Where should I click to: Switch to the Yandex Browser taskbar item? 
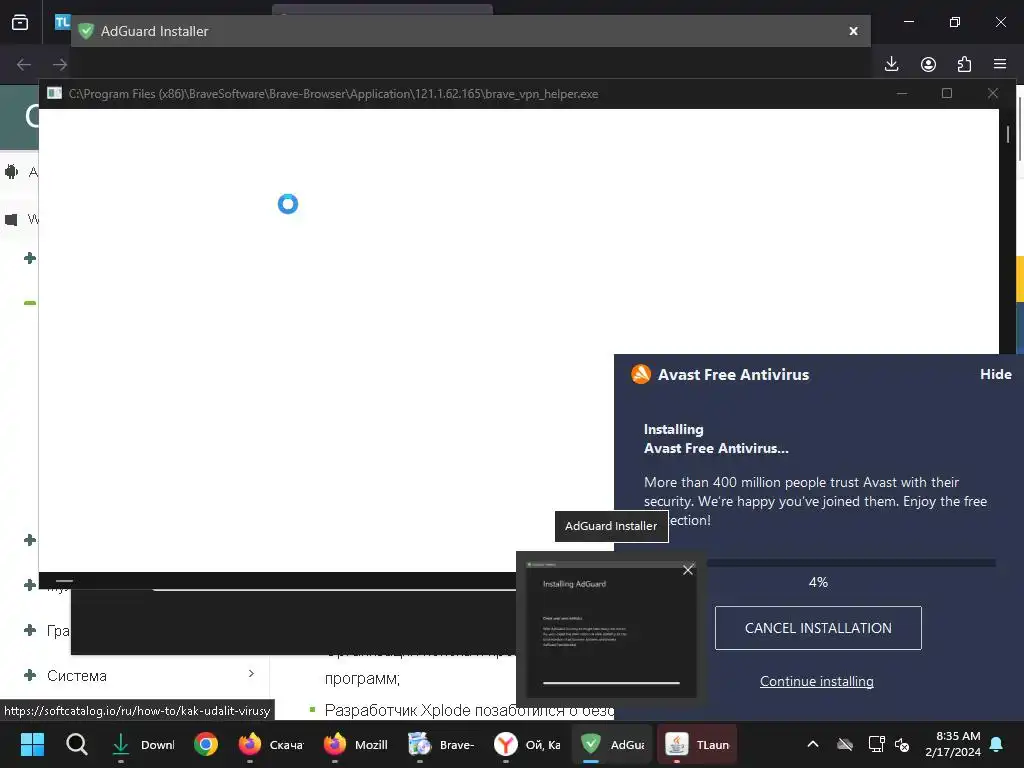point(527,744)
